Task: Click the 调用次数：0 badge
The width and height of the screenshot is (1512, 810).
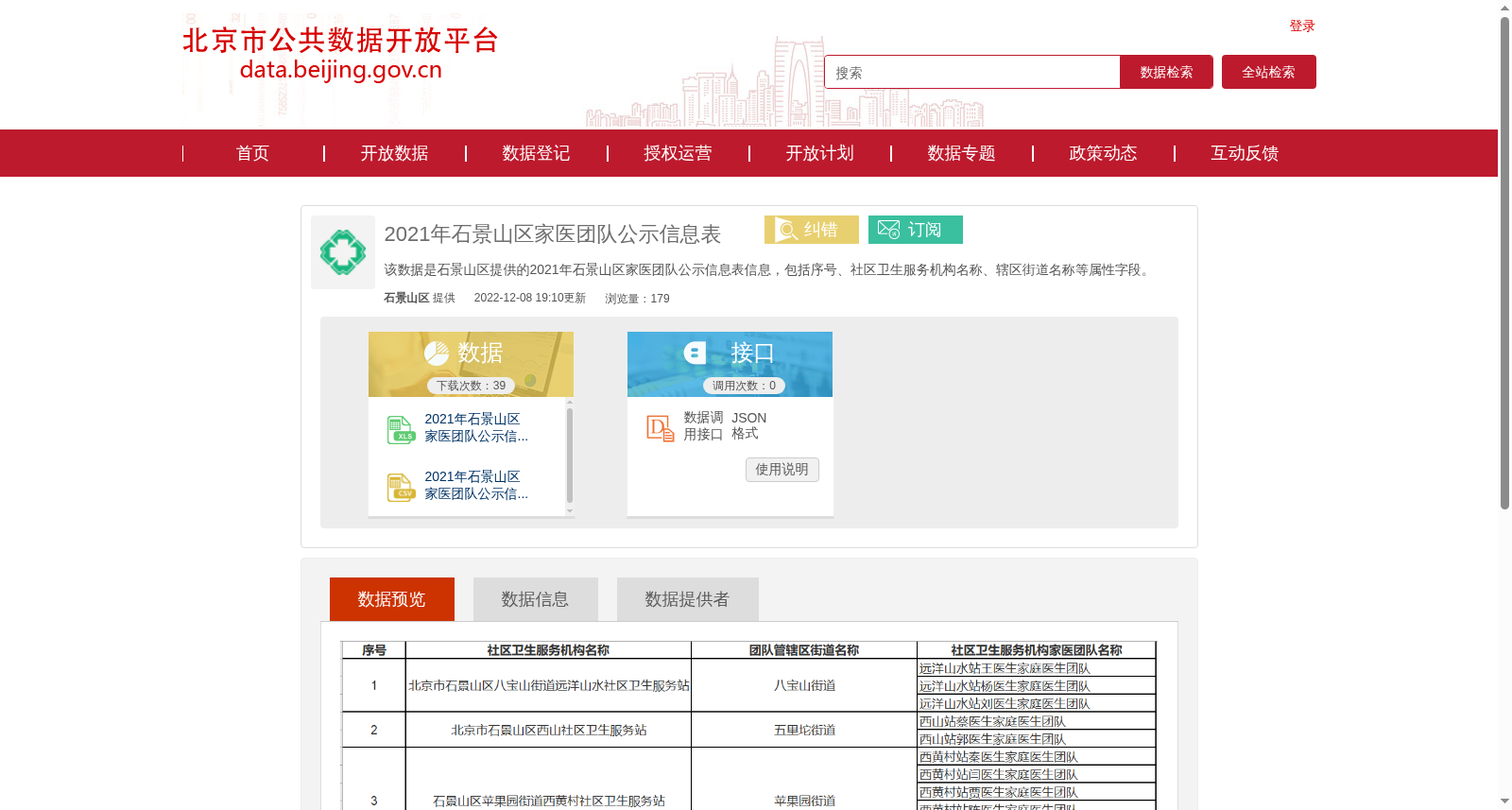Action: [x=744, y=386]
